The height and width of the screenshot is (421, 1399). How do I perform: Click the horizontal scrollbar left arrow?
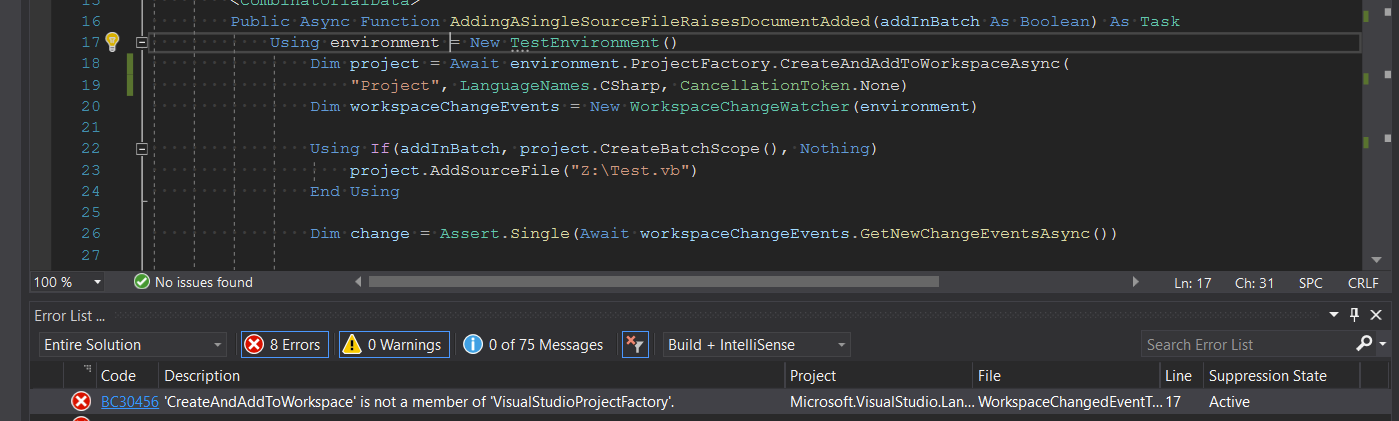(358, 282)
